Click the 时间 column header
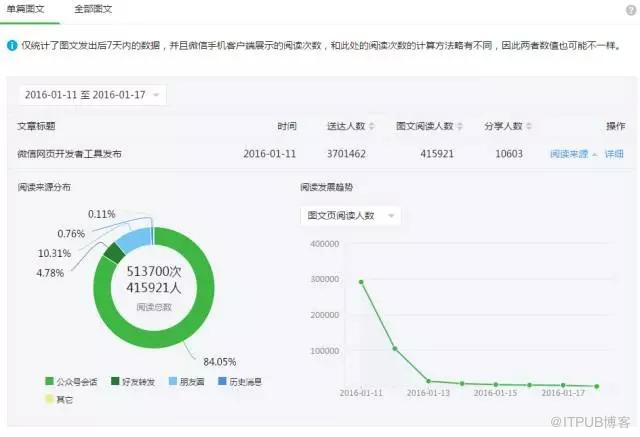Image resolution: width=640 pixels, height=437 pixels. tap(287, 126)
